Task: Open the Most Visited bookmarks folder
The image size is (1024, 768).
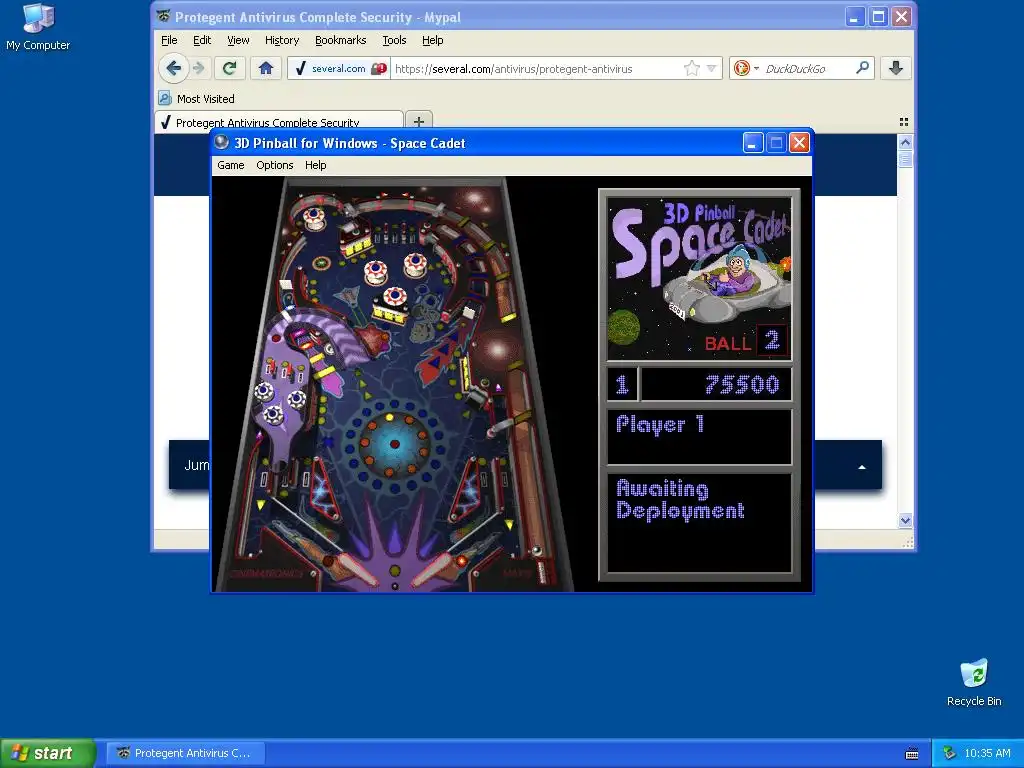Action: tap(196, 99)
